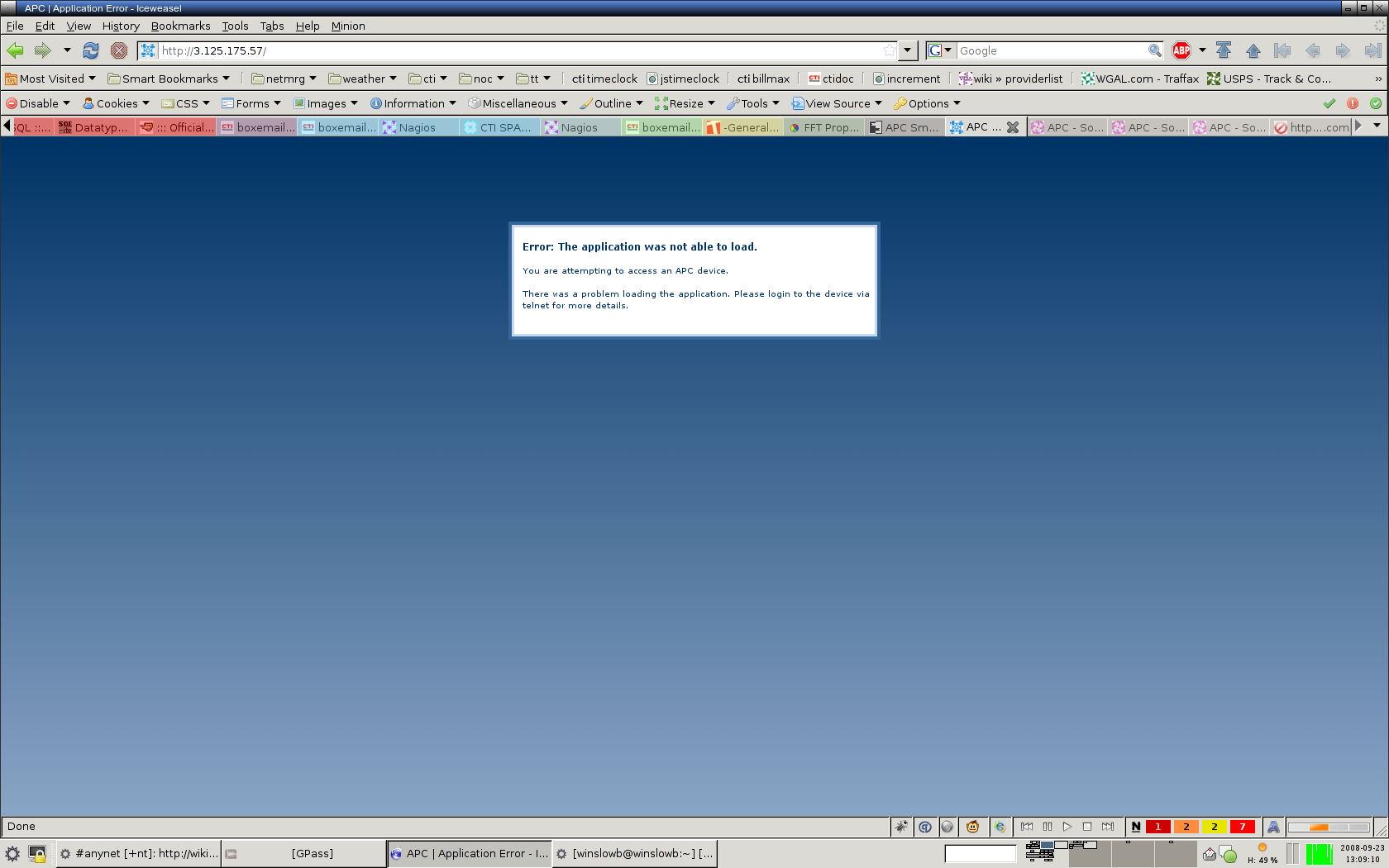
Task: Open the Disable menu in developer toolbar
Action: click(38, 103)
